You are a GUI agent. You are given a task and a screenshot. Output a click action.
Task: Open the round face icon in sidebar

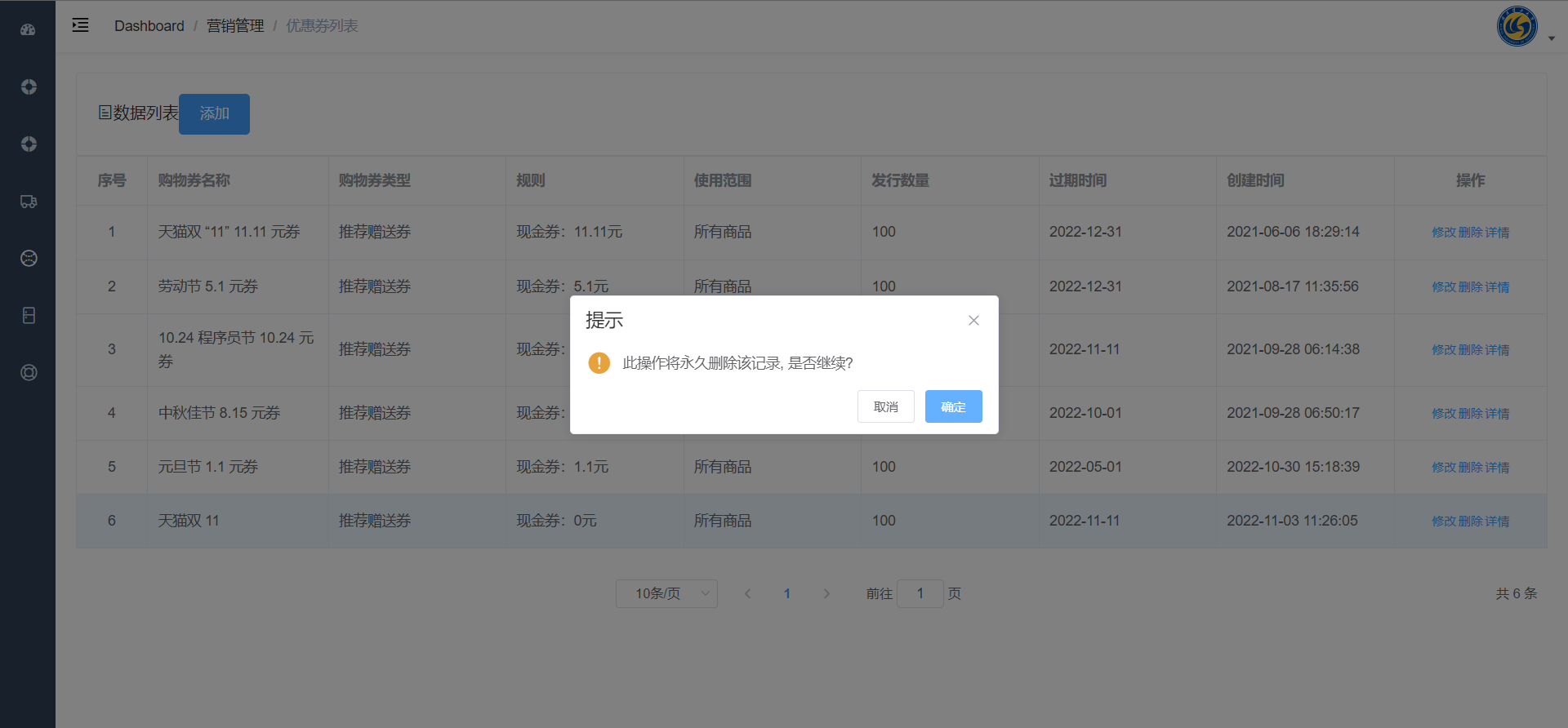coord(28,259)
